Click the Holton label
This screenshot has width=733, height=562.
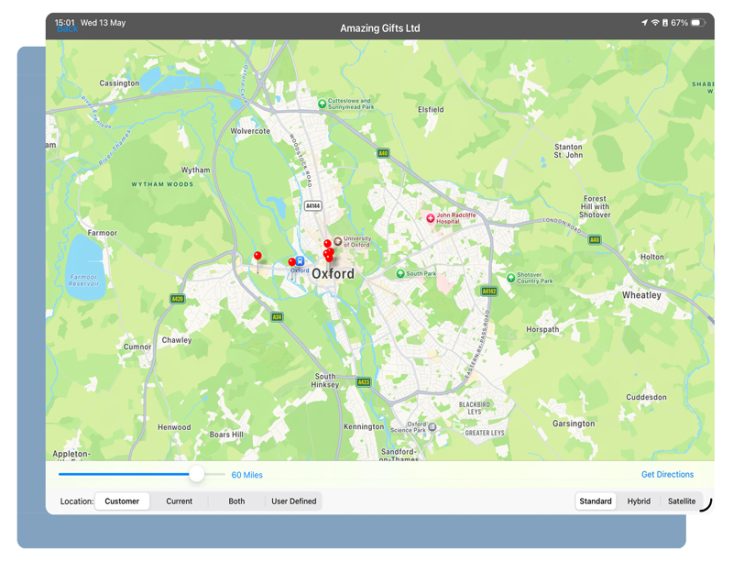coord(652,257)
